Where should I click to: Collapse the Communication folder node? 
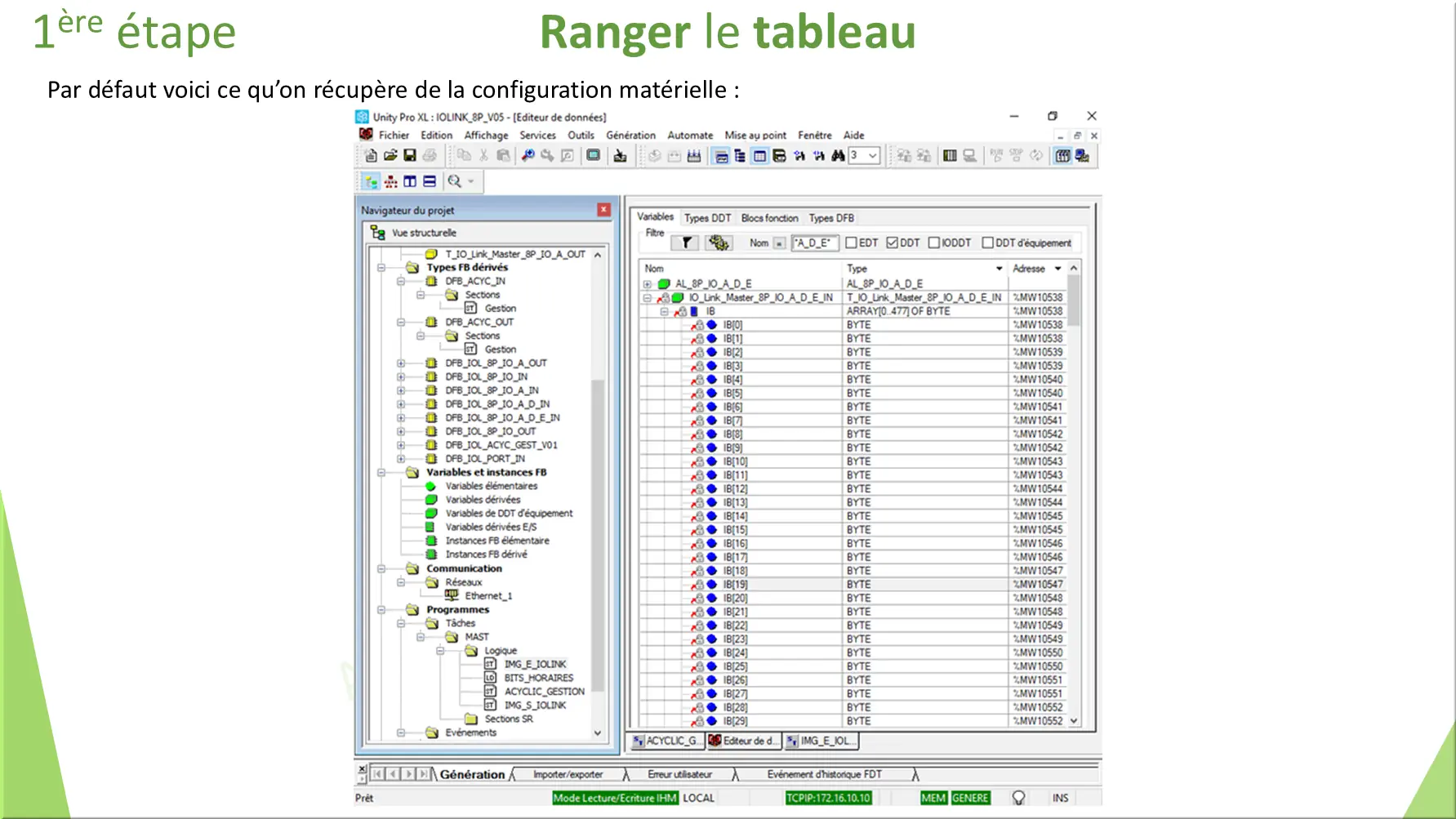[x=381, y=568]
